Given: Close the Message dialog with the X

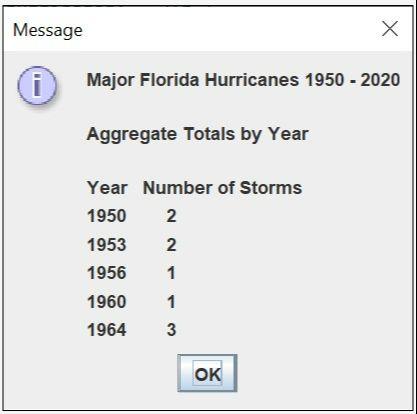Looking at the screenshot, I should tap(390, 29).
